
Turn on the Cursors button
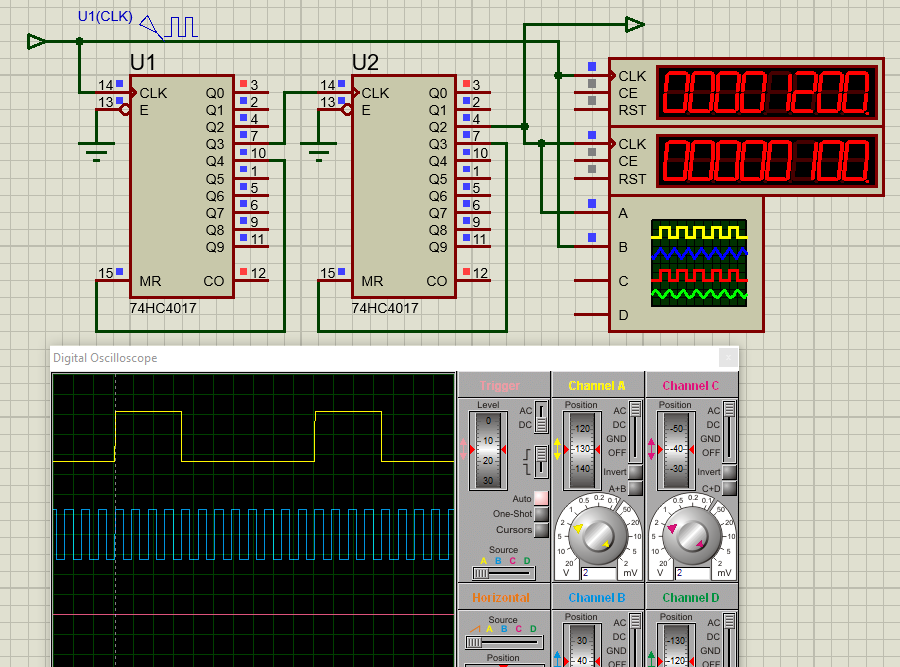pos(541,530)
